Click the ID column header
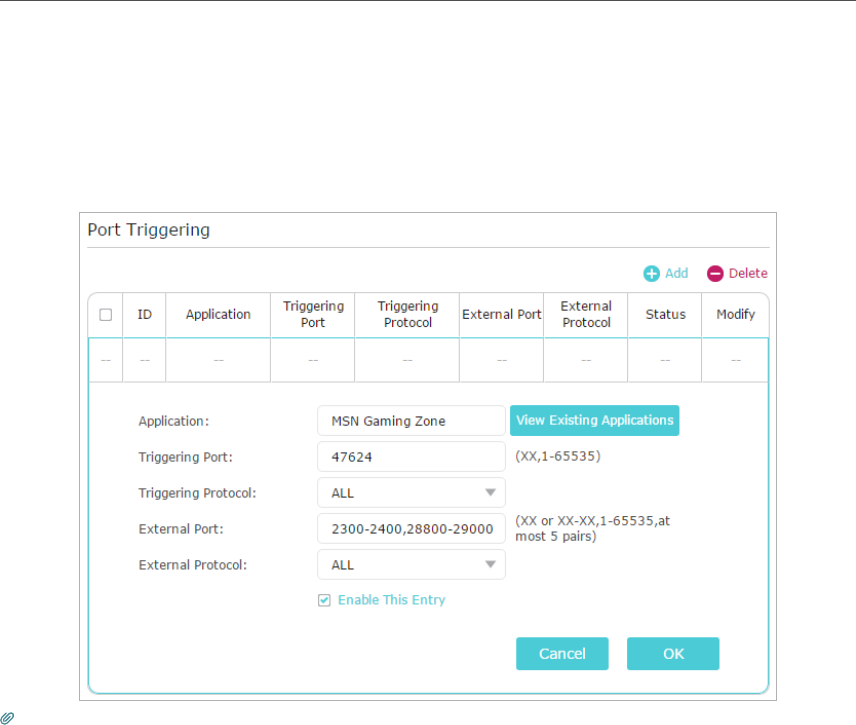 click(145, 314)
